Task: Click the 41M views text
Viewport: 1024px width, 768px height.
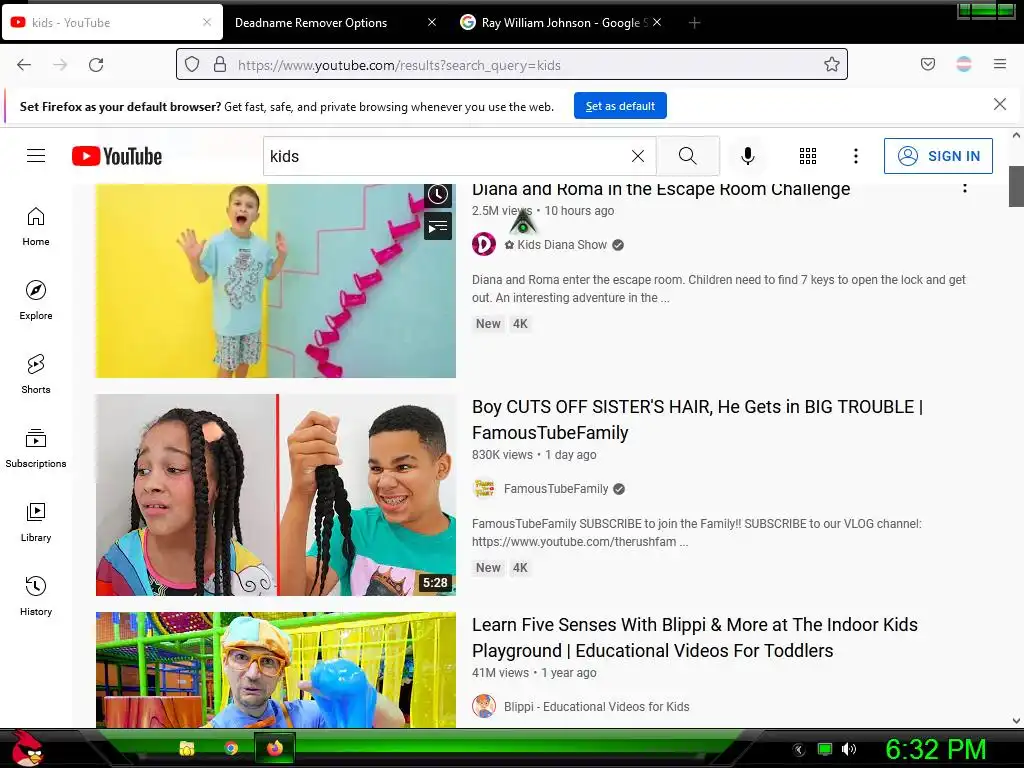Action: 500,673
